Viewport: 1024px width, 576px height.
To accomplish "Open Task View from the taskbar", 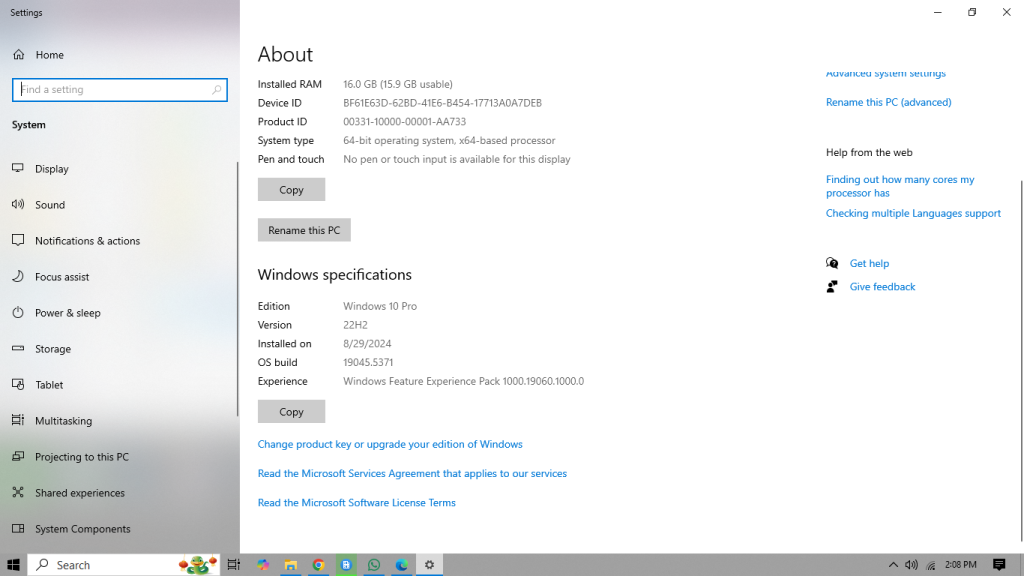I will pos(233,565).
